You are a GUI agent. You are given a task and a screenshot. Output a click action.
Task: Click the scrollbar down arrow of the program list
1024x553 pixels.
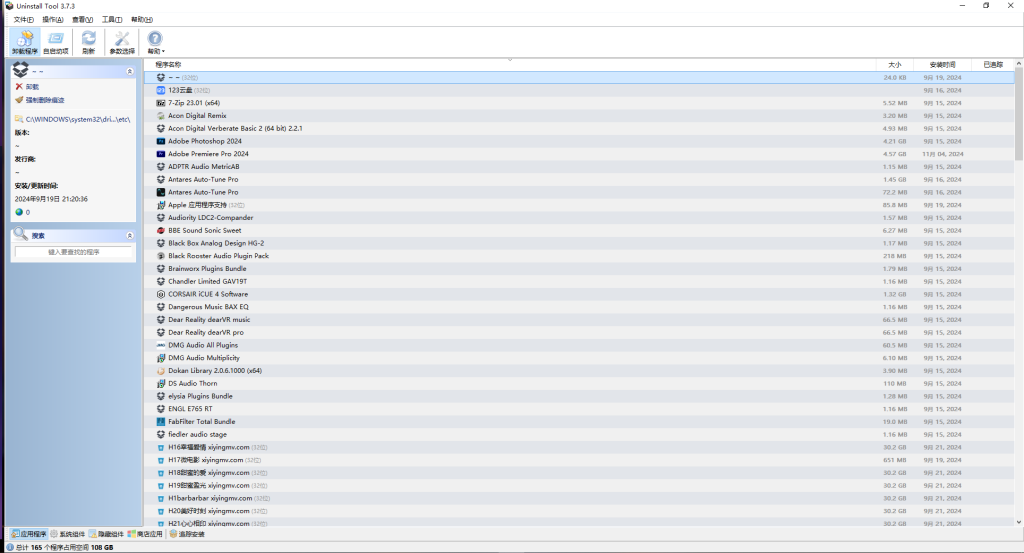point(1019,522)
